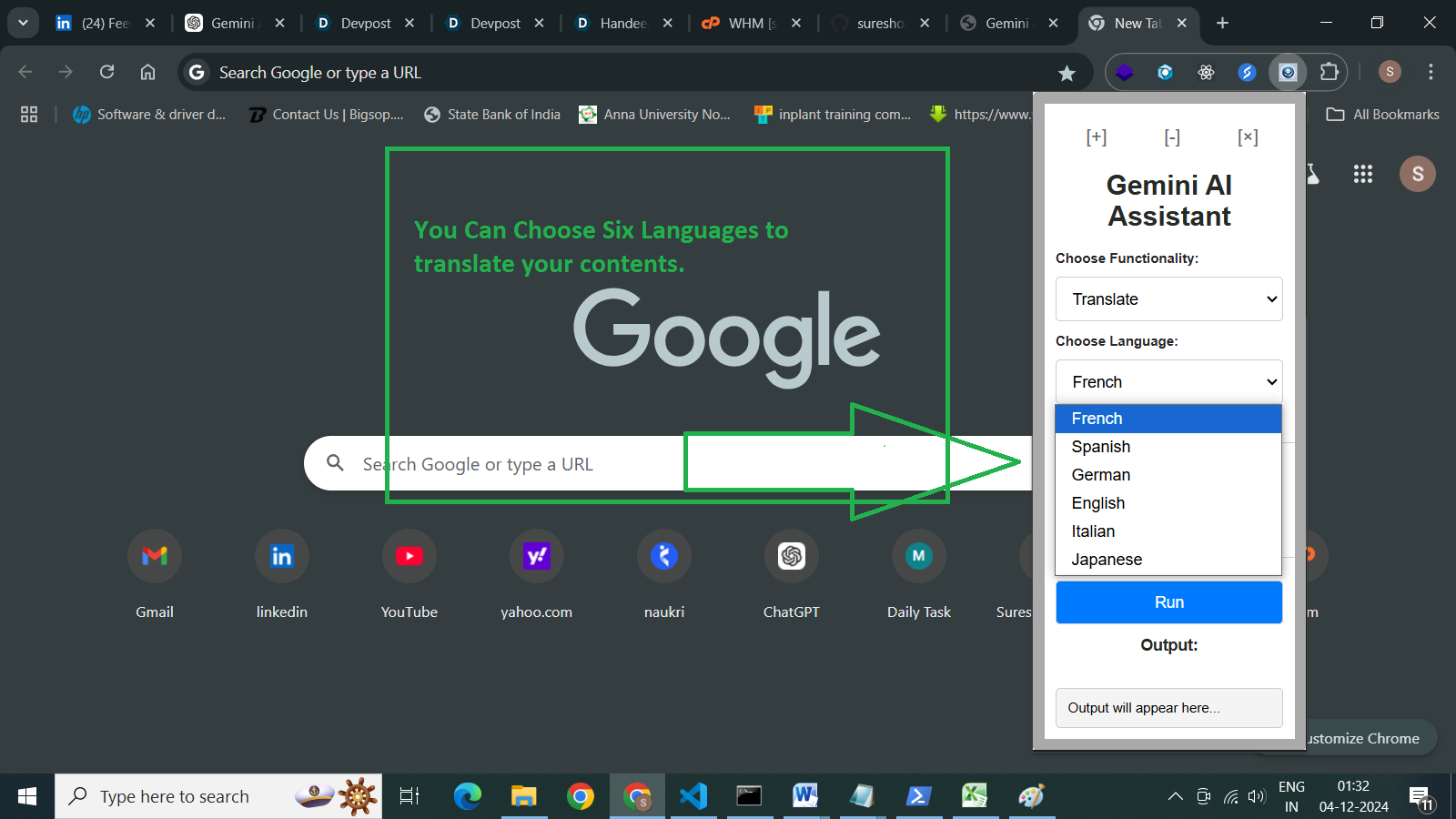Open the YouTube shortcut
Viewport: 1456px width, 819px height.
pos(409,575)
